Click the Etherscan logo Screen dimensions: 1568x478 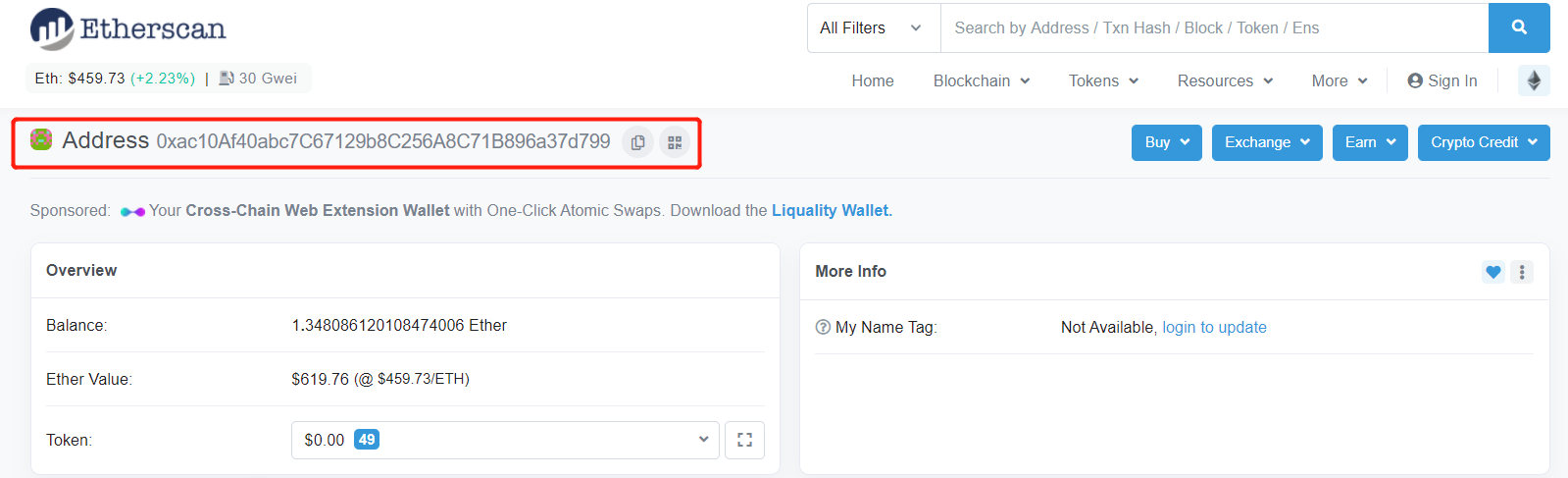coord(128,28)
